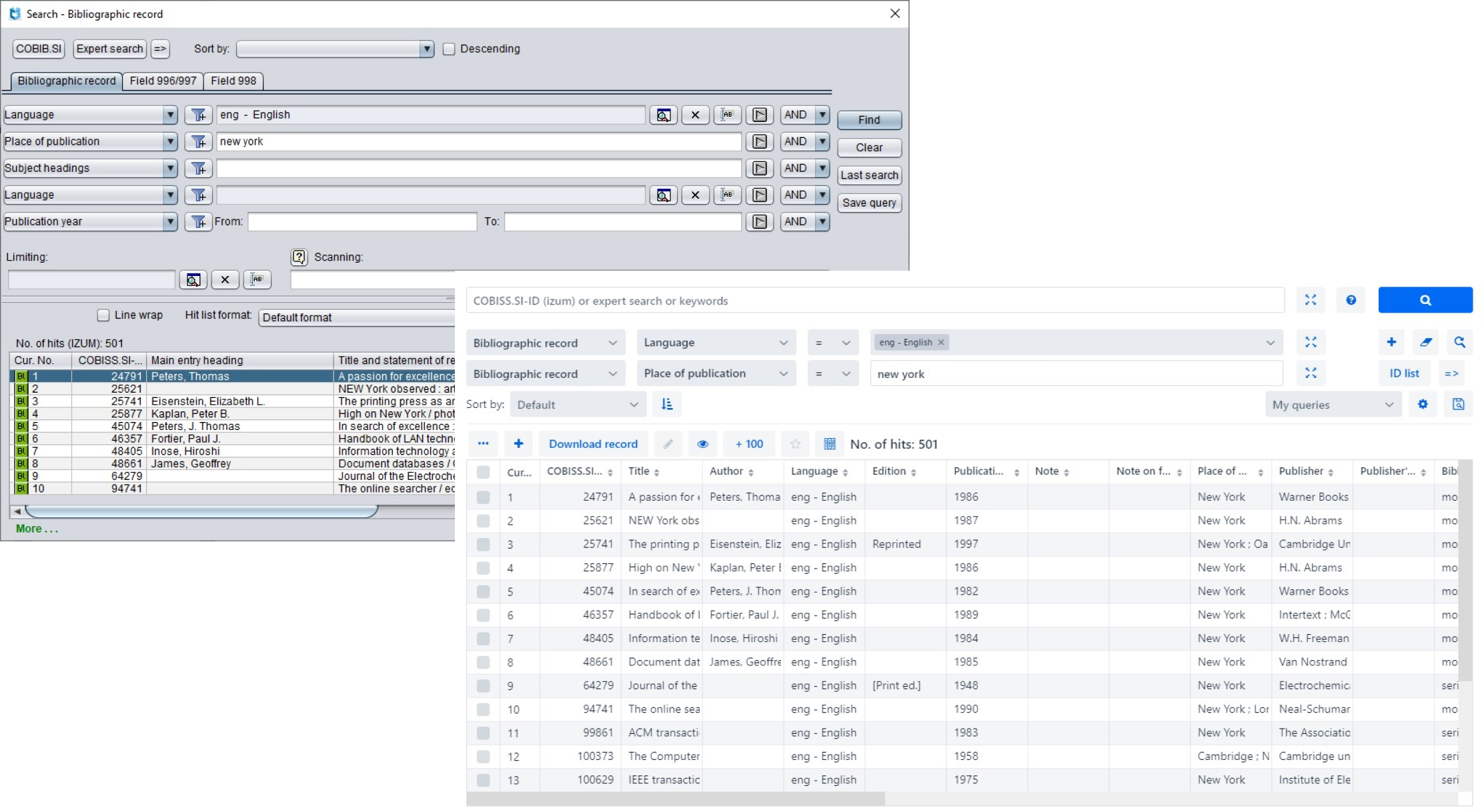
Task: Toggle the Line wrap checkbox
Action: [x=103, y=315]
